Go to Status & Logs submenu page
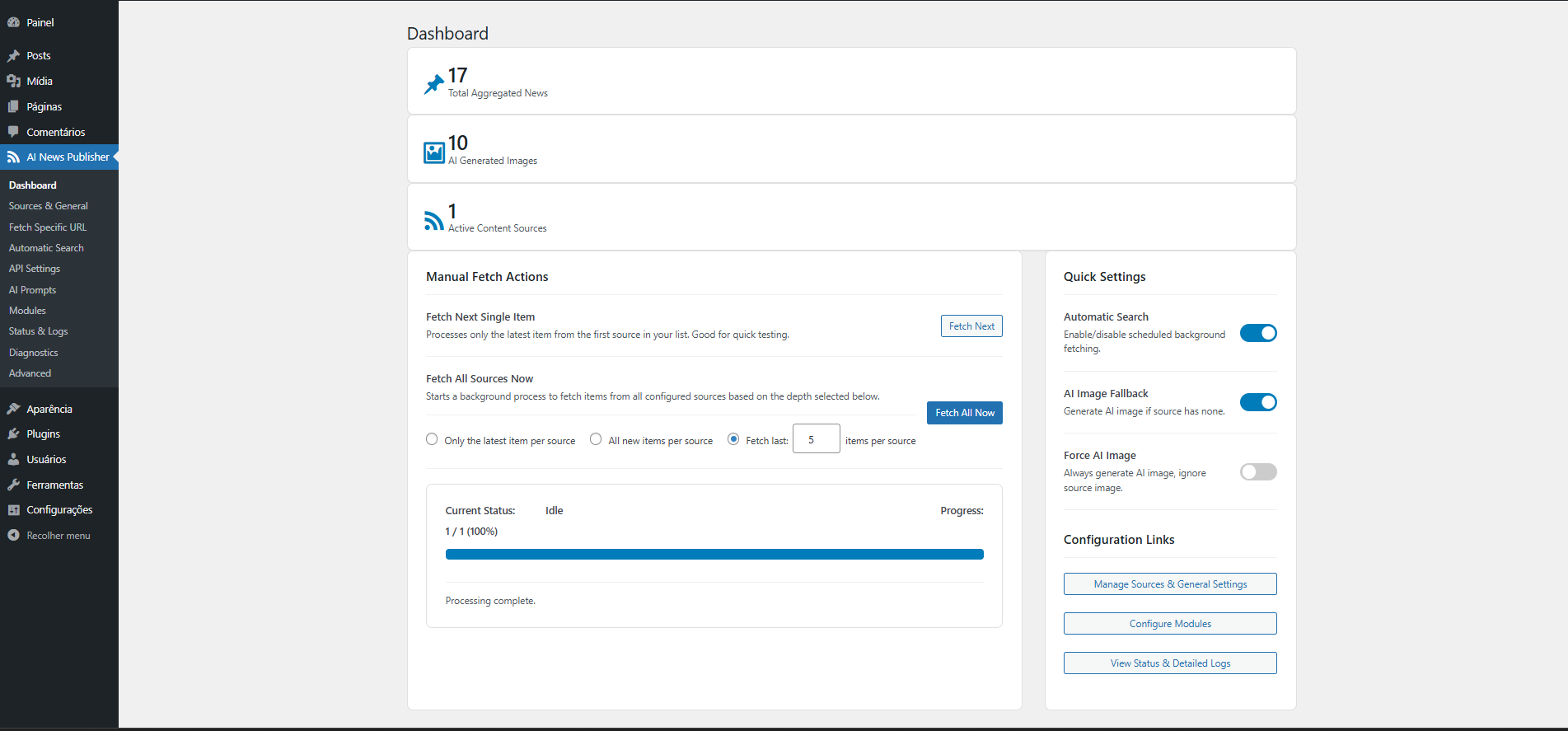Viewport: 1568px width, 731px height. [x=39, y=331]
